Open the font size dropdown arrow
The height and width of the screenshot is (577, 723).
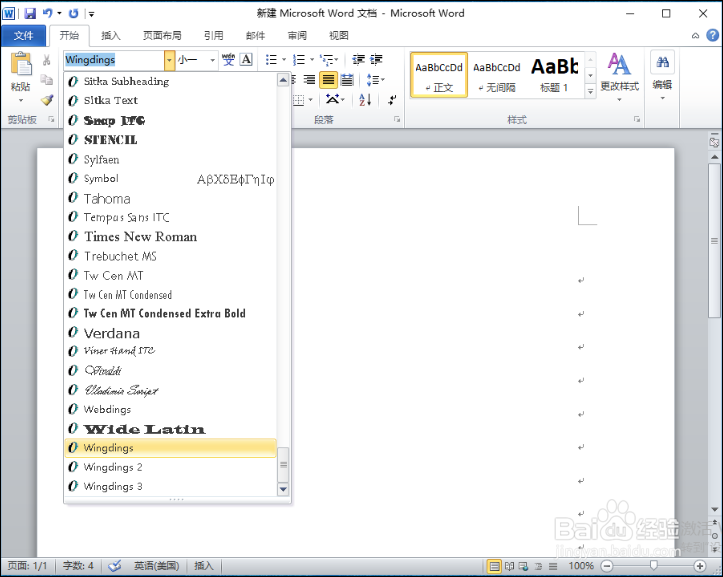coord(212,60)
